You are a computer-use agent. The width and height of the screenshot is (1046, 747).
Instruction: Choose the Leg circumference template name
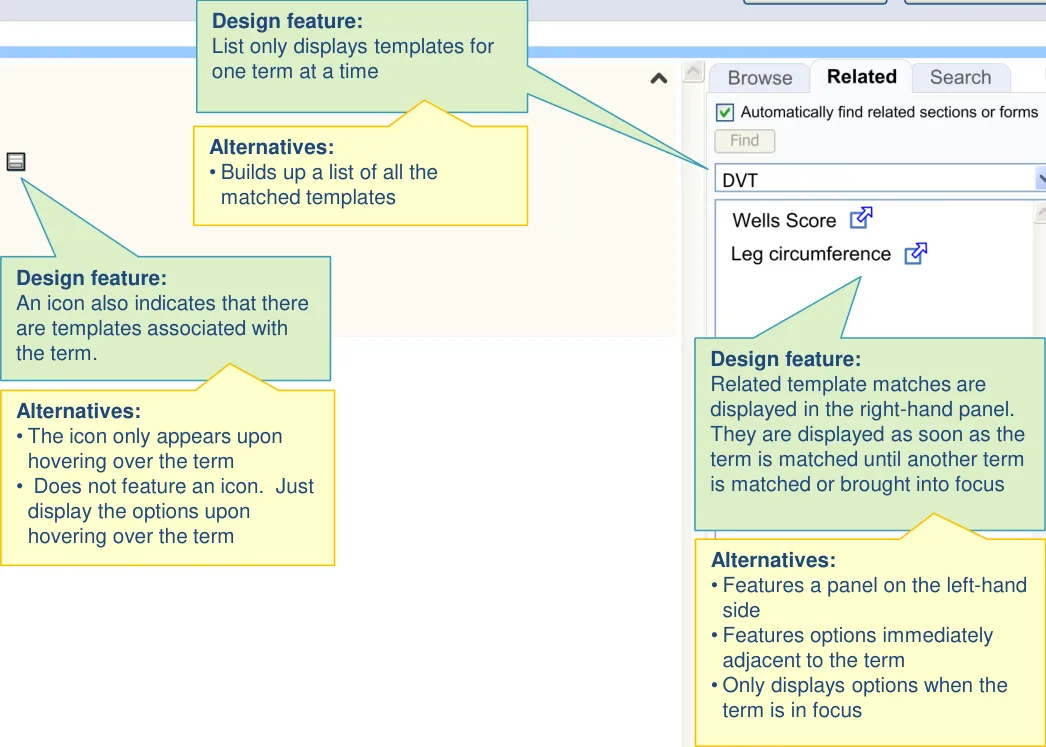tap(810, 254)
